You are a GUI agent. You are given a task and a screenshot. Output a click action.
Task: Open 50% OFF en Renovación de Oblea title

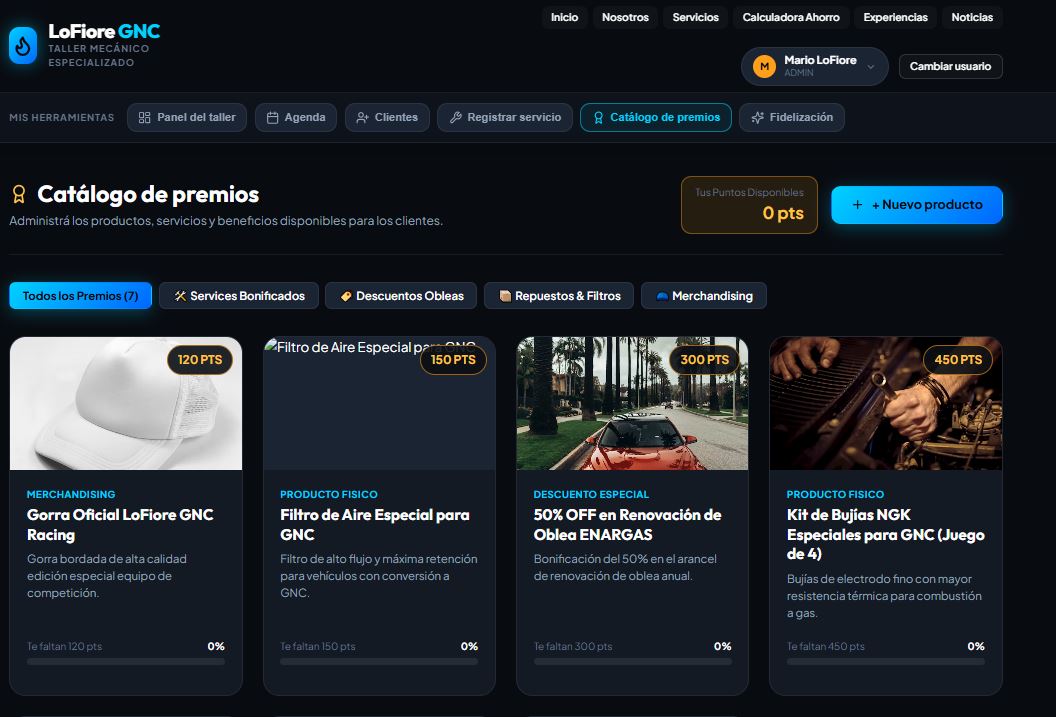pos(627,524)
